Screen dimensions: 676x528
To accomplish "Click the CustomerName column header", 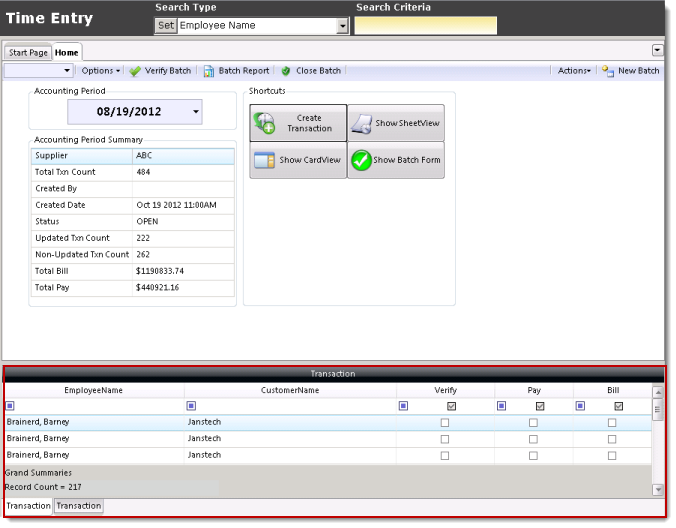I will (x=290, y=390).
